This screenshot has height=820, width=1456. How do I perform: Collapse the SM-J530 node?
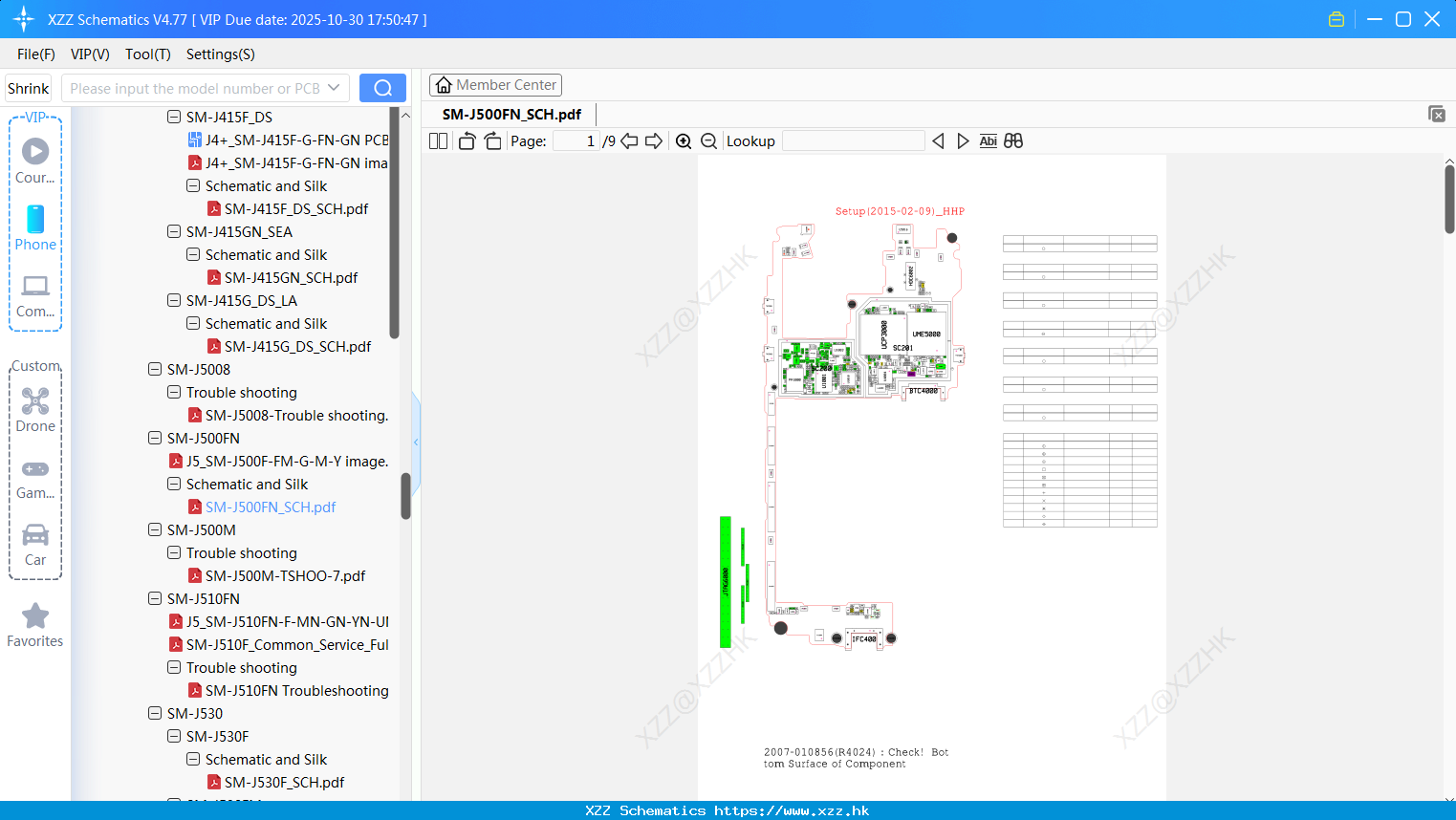[155, 713]
